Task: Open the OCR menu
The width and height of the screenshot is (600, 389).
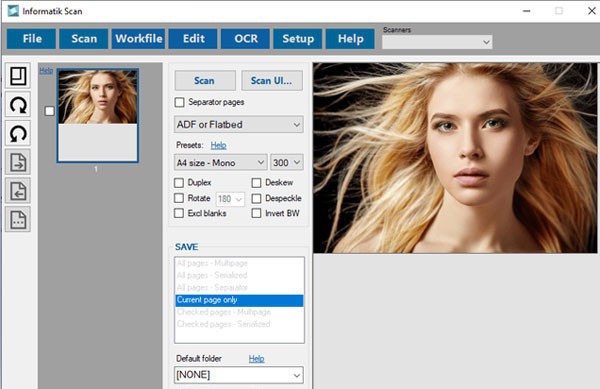Action: (246, 39)
